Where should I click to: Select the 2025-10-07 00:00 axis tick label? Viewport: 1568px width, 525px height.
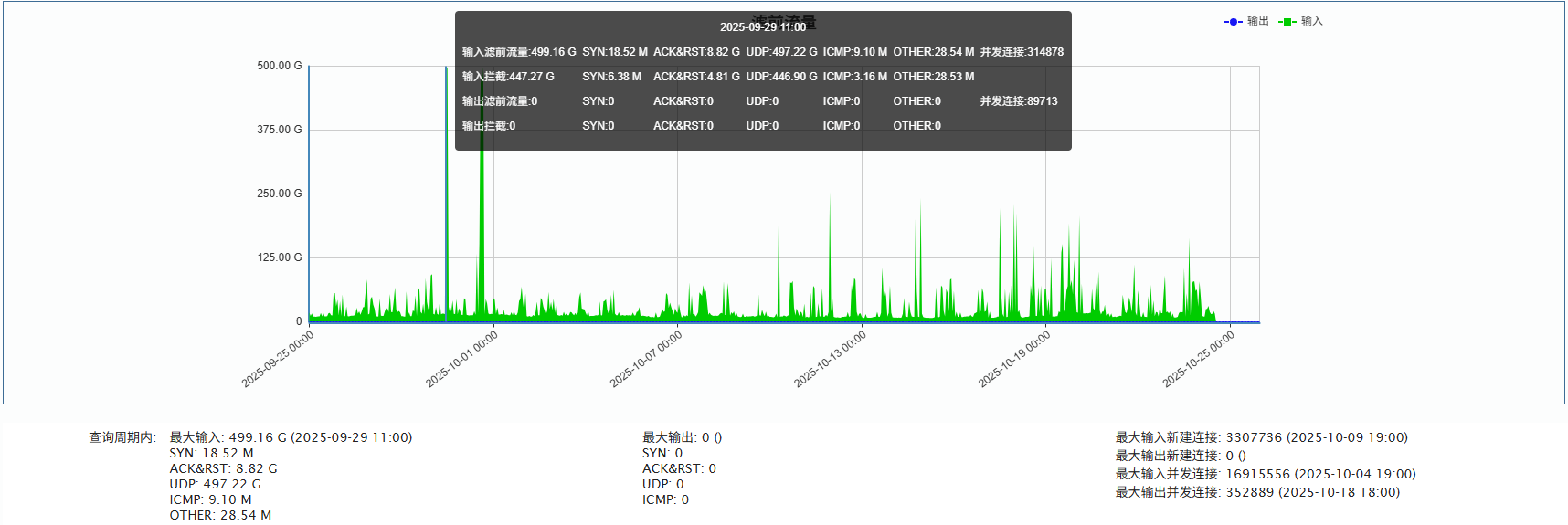[647, 359]
